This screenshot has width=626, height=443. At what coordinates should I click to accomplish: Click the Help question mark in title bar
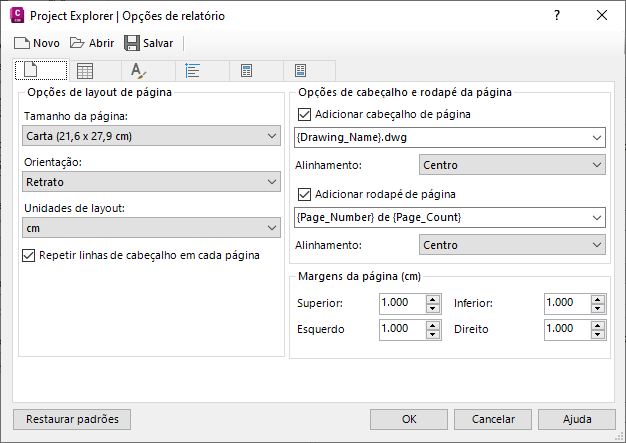point(557,16)
